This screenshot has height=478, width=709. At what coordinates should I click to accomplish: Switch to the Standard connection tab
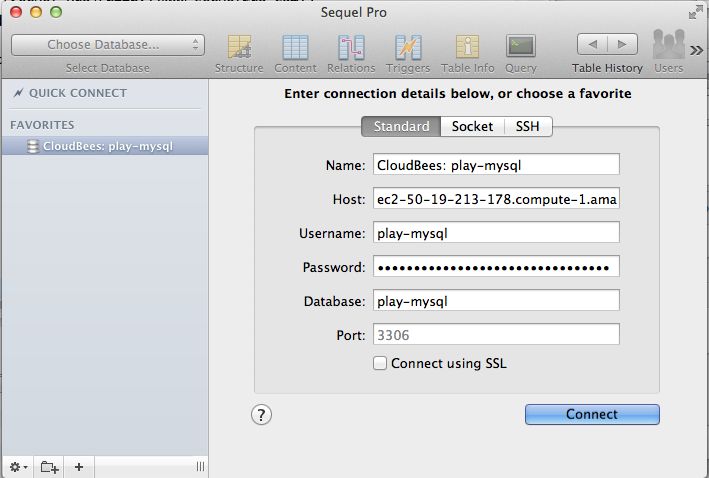401,126
